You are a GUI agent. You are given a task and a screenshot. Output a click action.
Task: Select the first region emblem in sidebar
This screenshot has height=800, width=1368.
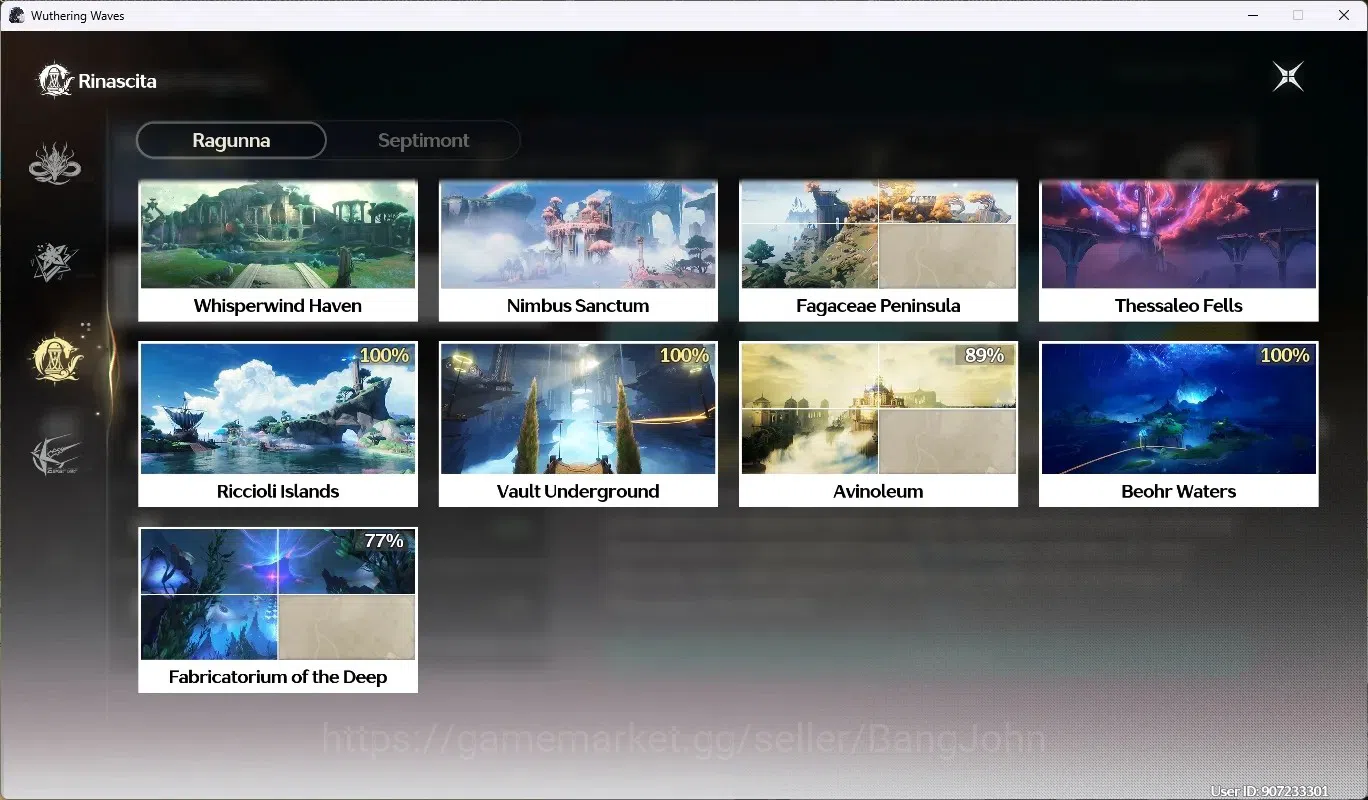coord(55,164)
